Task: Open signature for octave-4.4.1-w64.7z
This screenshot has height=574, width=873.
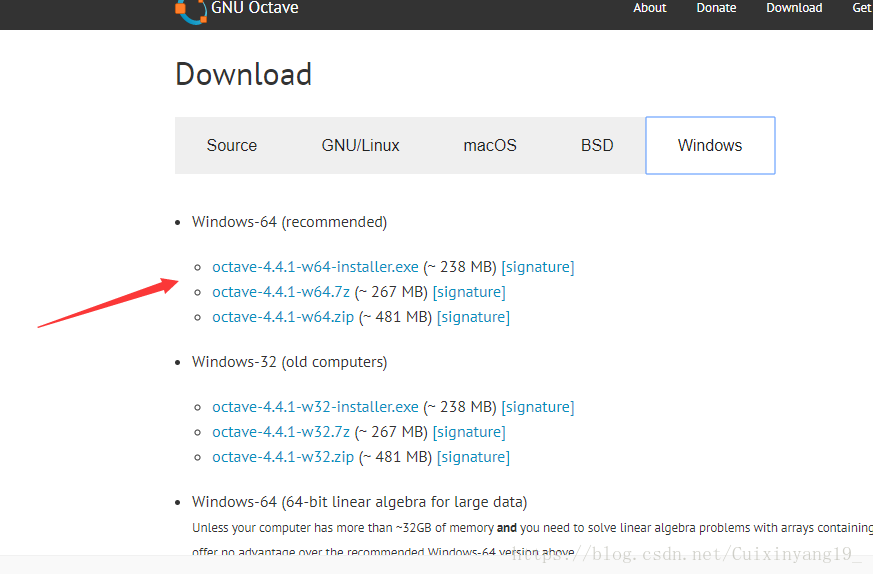Action: pyautogui.click(x=469, y=292)
